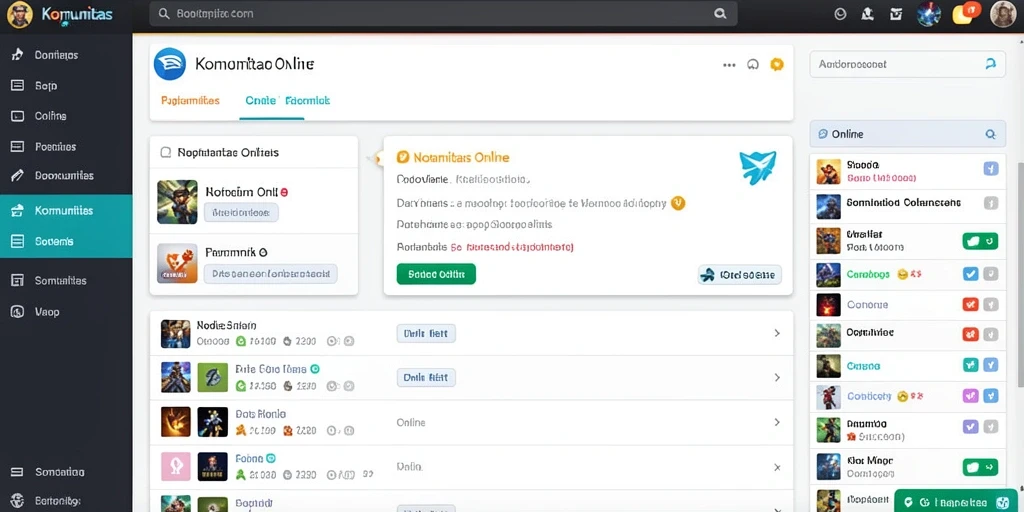This screenshot has height=512, width=1024.
Task: Toggle the red checkbox in Conome row
Action: pos(971,304)
